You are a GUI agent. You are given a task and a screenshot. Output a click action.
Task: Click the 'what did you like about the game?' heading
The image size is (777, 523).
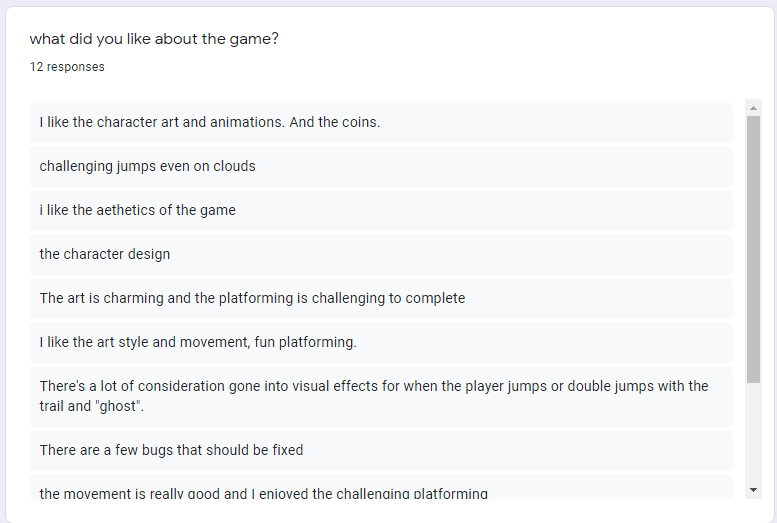[x=154, y=39]
